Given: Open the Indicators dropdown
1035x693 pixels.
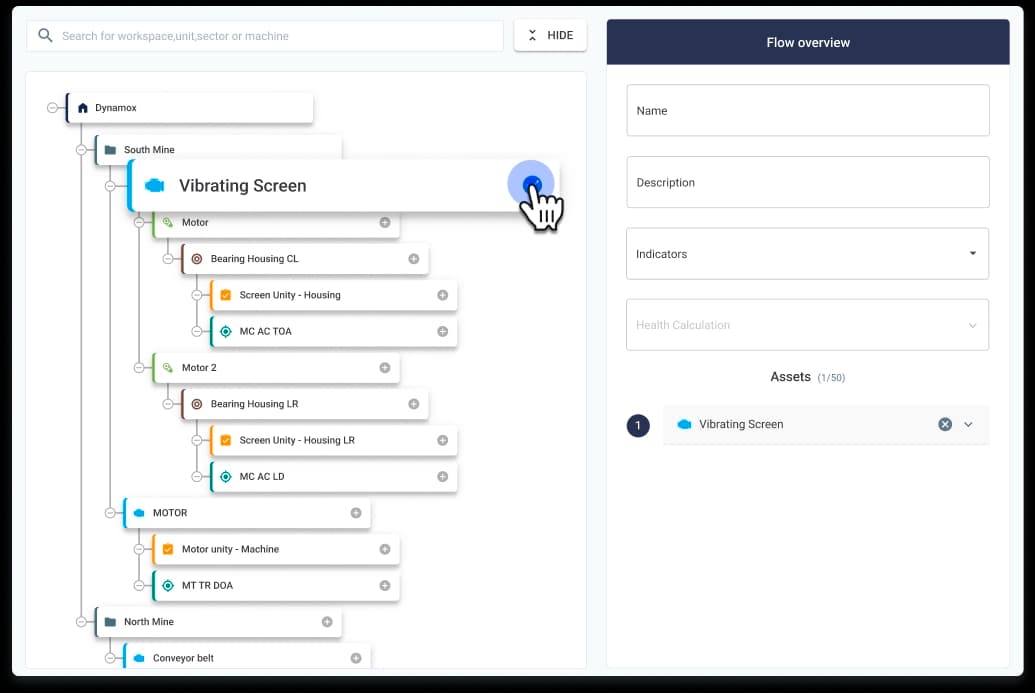Looking at the screenshot, I should 807,254.
